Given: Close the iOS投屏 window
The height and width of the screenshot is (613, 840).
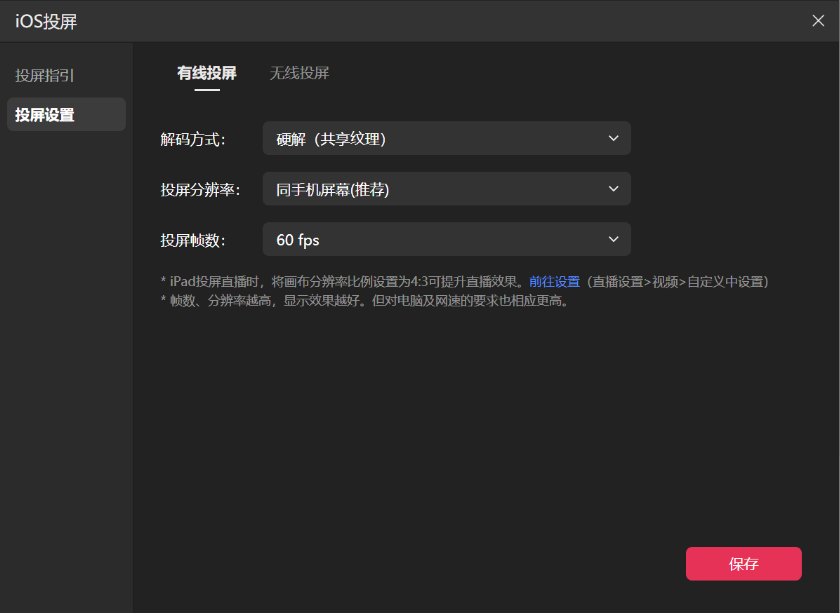Looking at the screenshot, I should 818,21.
